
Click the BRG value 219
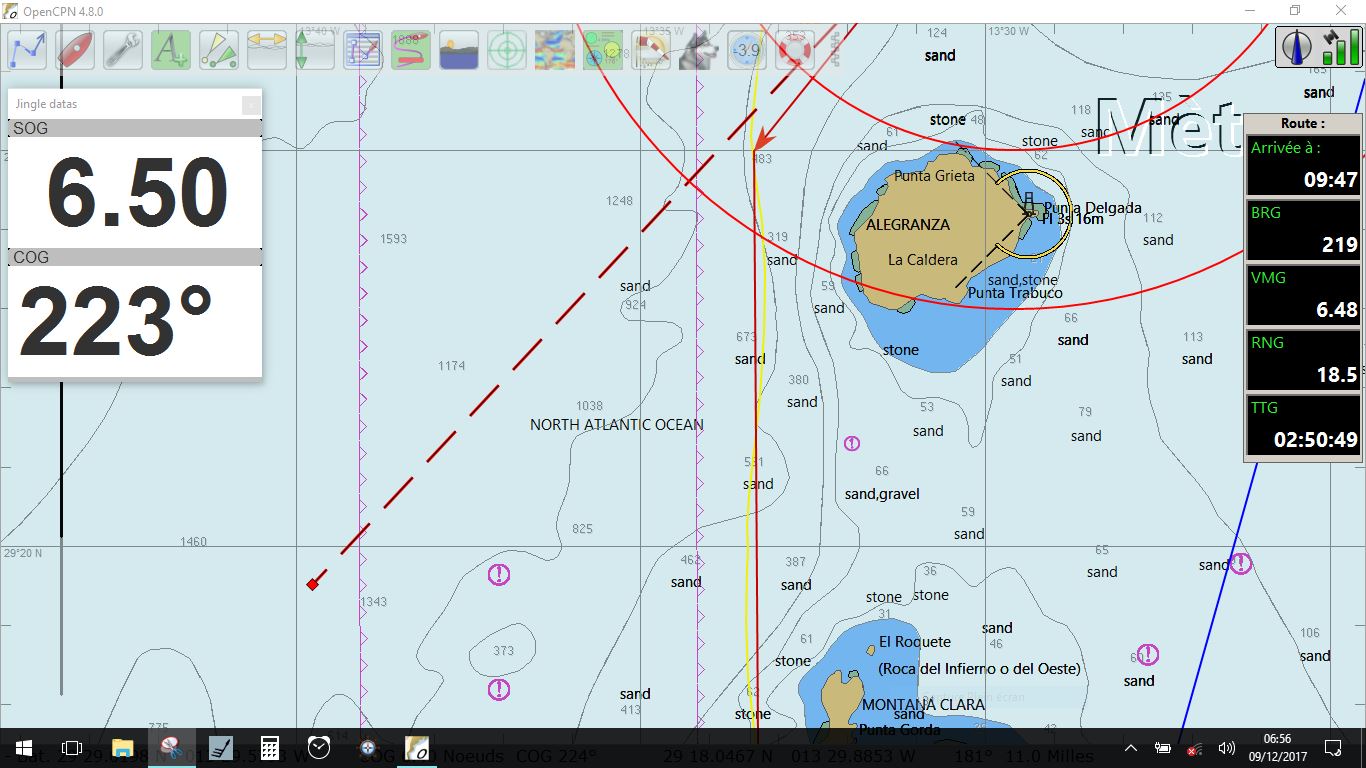(1339, 245)
